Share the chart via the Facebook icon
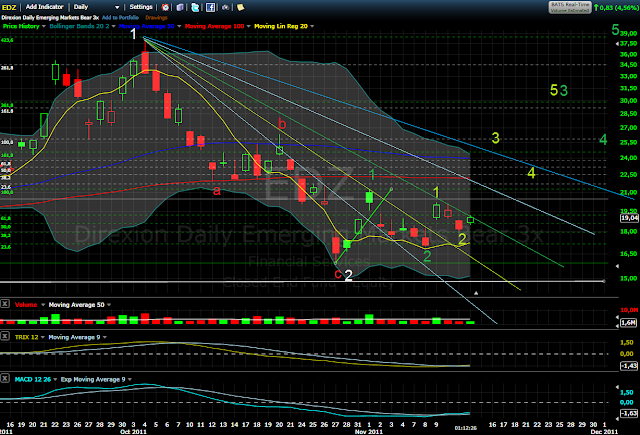The image size is (640, 435). [210, 7]
